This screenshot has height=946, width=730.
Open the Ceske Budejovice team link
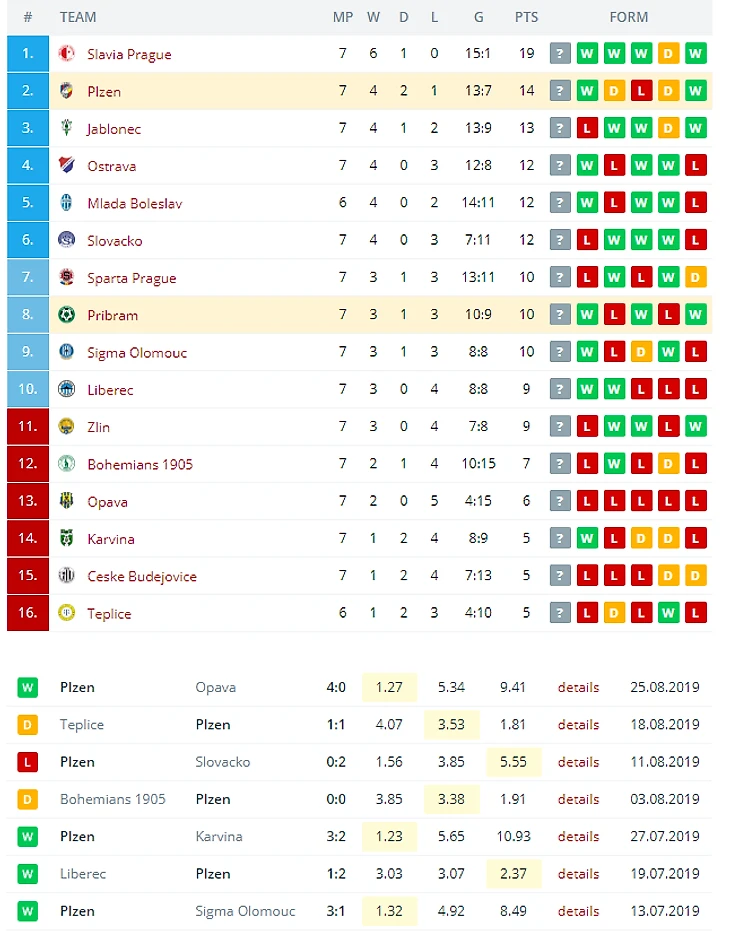pos(142,577)
